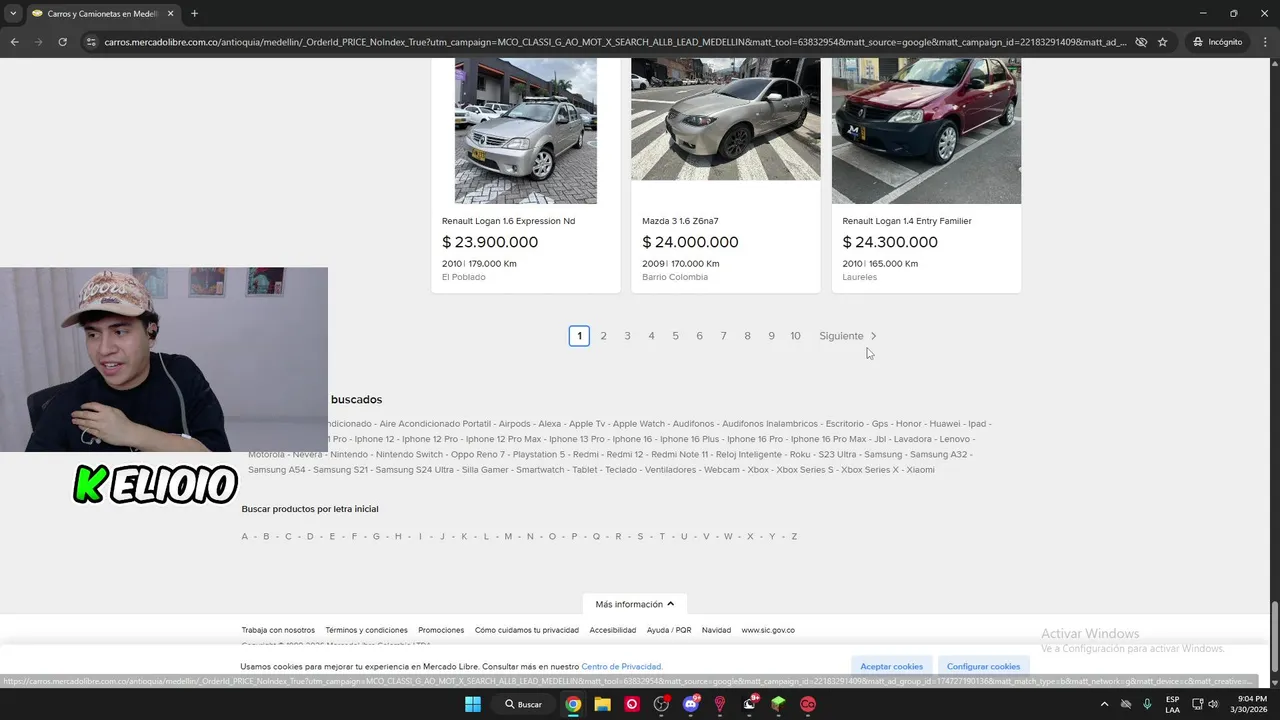Open Promociones footer link
The width and height of the screenshot is (1280, 720).
(441, 630)
